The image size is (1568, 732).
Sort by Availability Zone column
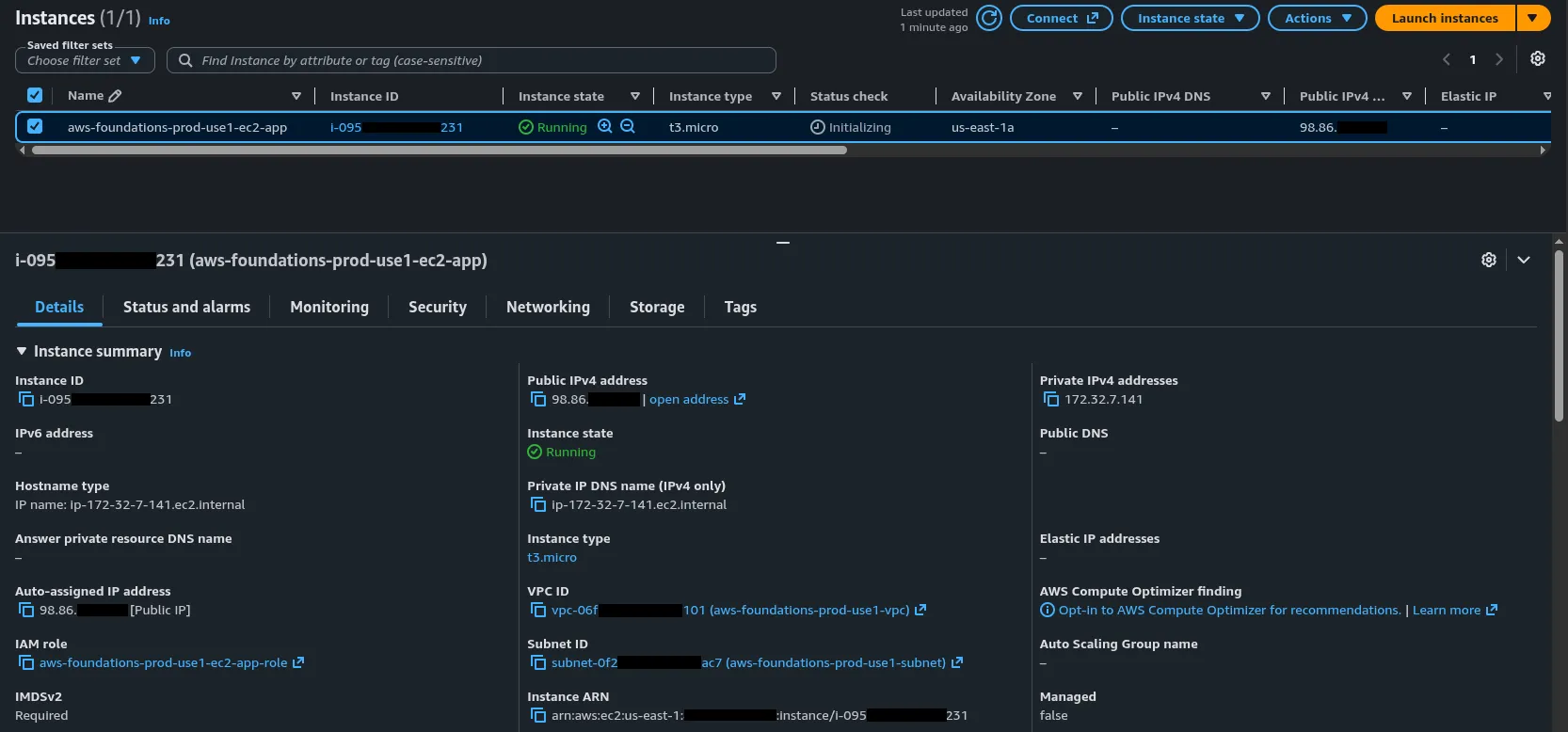pos(1078,96)
